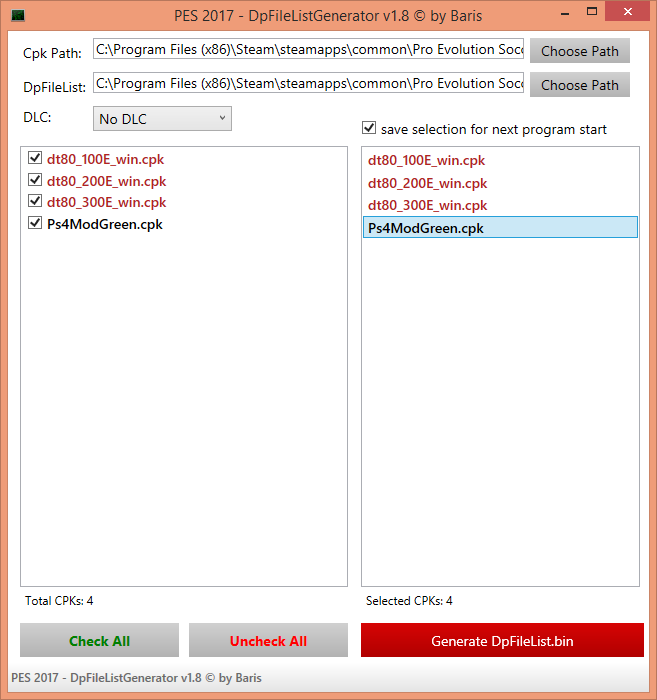Screen dimensions: 657x700
Task: Open the DLC dropdown showing No DLC
Action: point(162,119)
